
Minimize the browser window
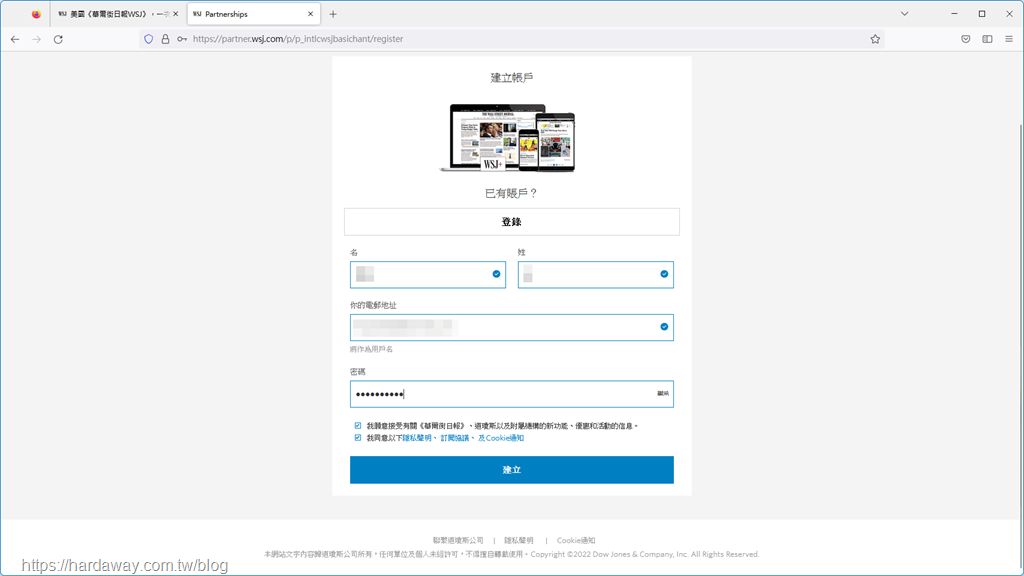(954, 14)
